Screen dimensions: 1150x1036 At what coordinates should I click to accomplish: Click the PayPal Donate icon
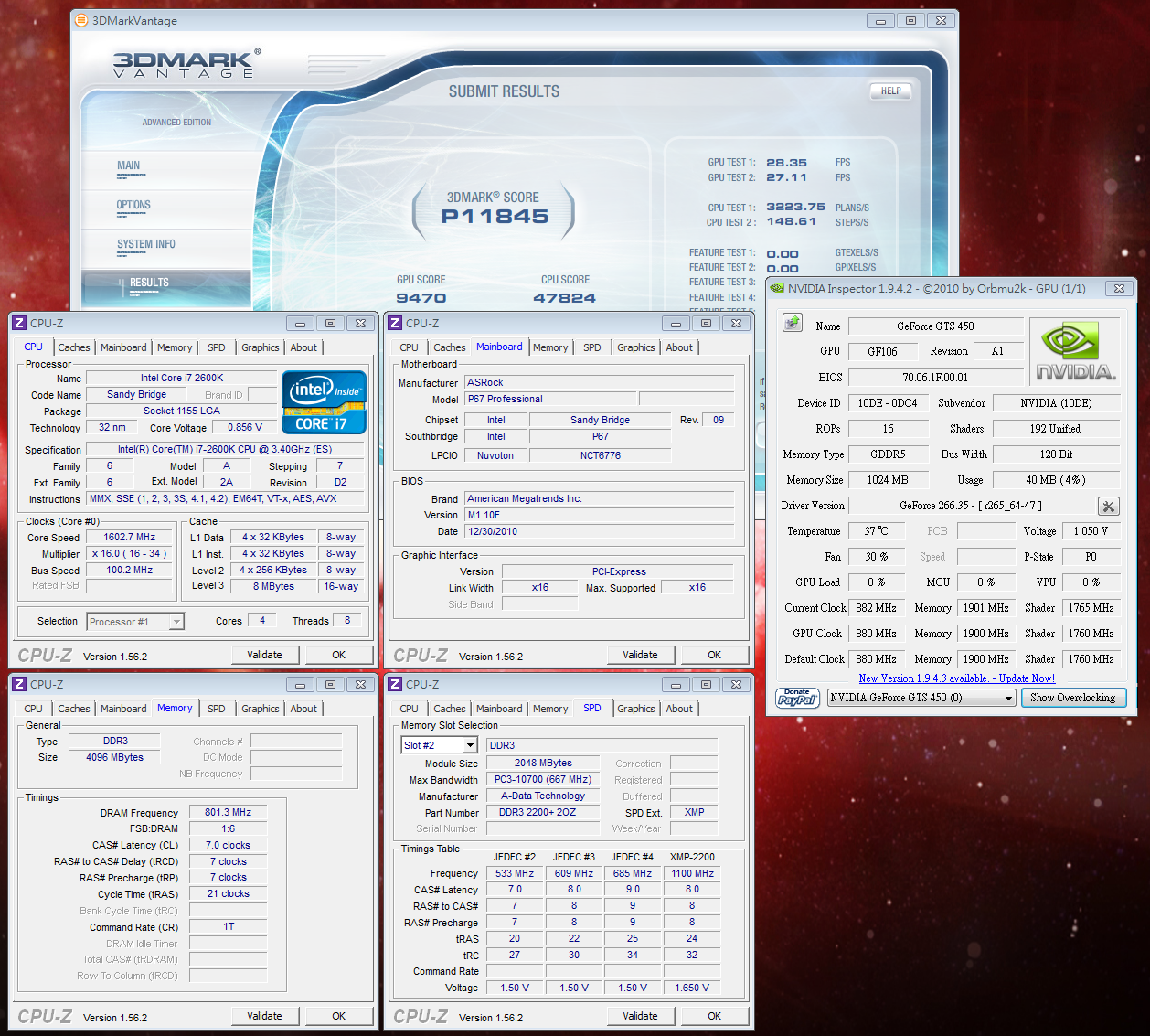[x=797, y=698]
